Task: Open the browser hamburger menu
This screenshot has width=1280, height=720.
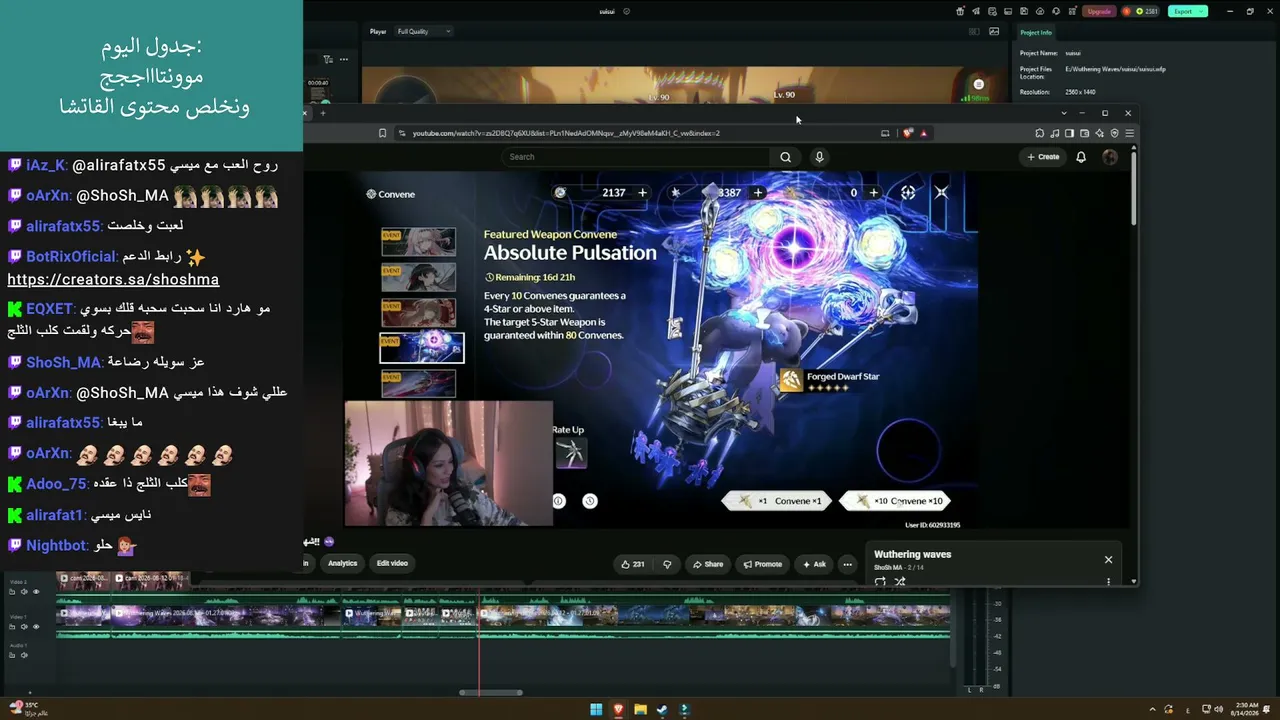Action: tap(1129, 133)
